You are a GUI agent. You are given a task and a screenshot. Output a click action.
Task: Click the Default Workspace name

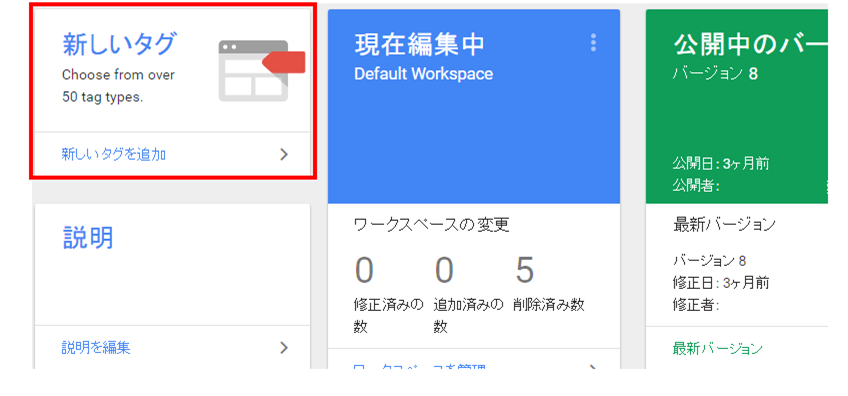point(423,74)
